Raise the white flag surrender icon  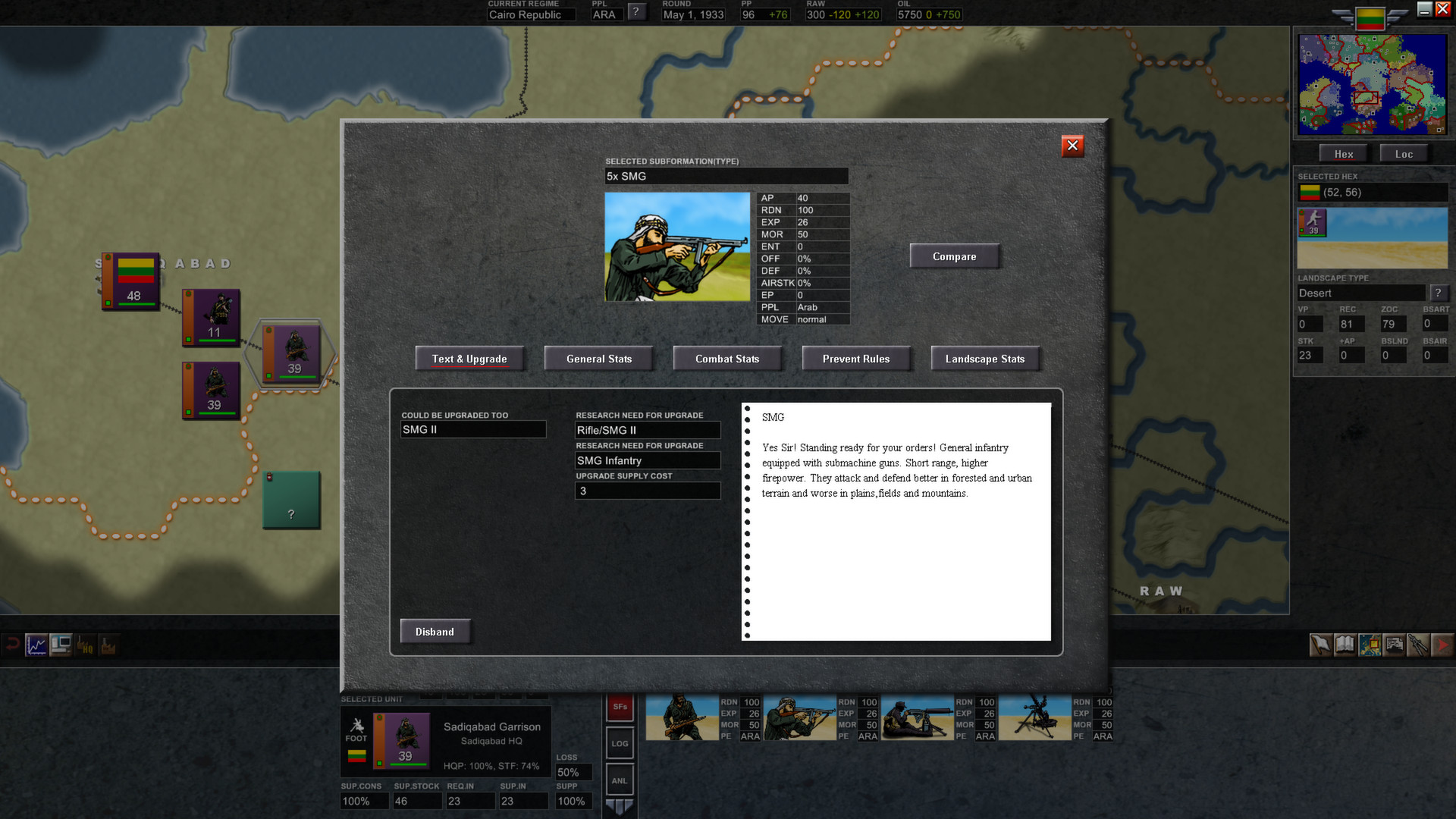click(x=1319, y=645)
